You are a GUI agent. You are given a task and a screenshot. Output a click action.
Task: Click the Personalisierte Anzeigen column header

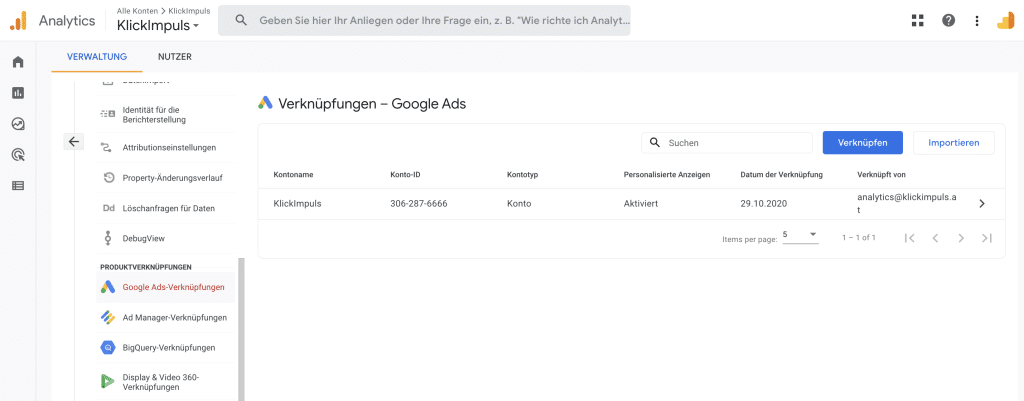tap(666, 174)
